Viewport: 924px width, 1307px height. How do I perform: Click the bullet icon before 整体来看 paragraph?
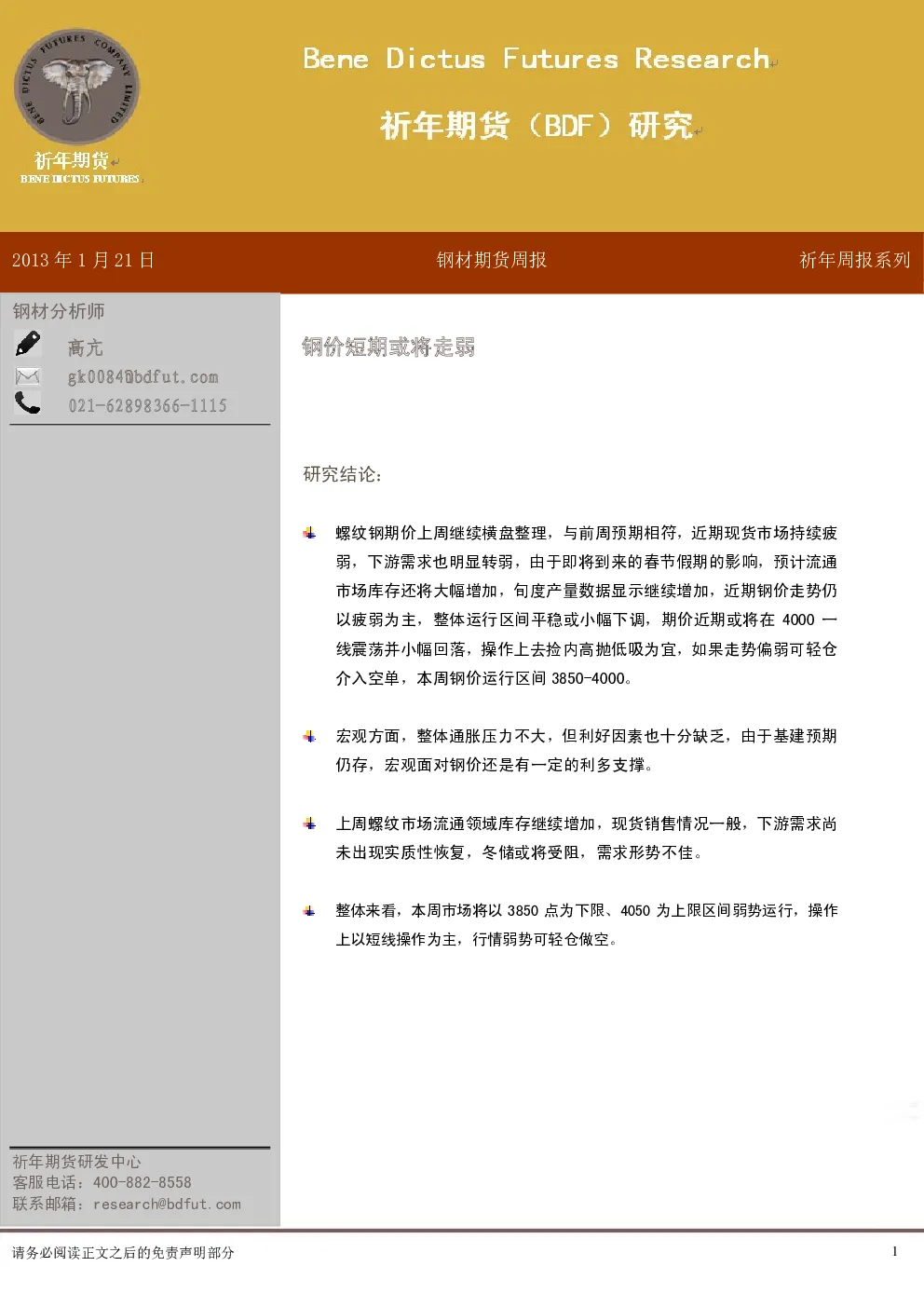[309, 910]
